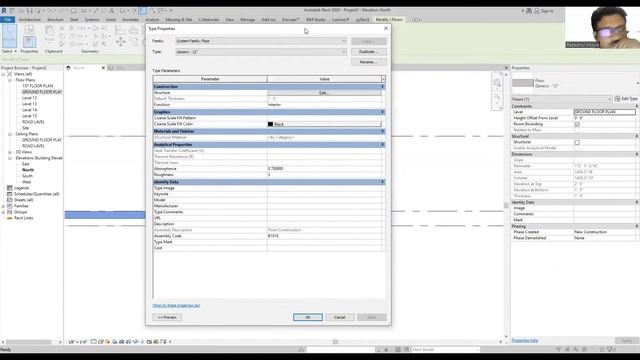
Task: Collapse the Floor Plans tree node
Action: [10, 80]
